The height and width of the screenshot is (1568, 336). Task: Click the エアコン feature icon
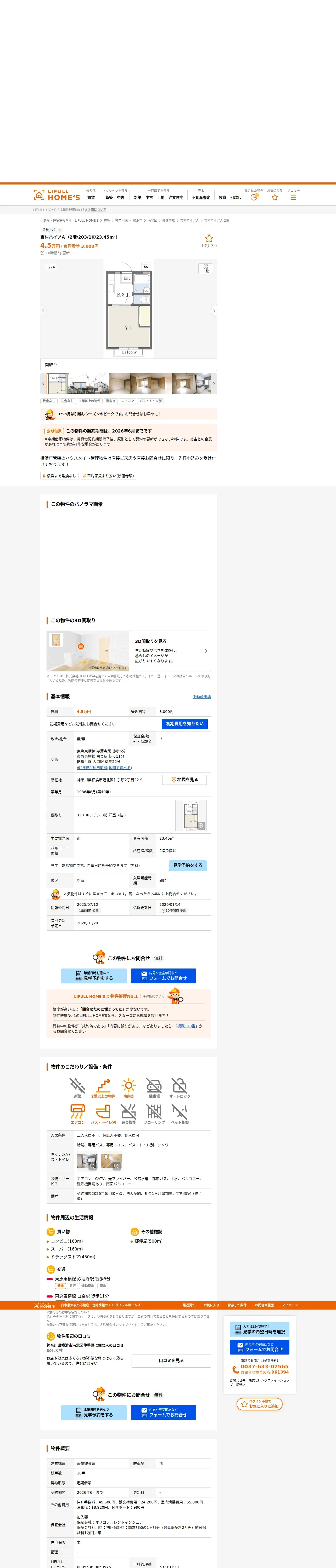(77, 1115)
